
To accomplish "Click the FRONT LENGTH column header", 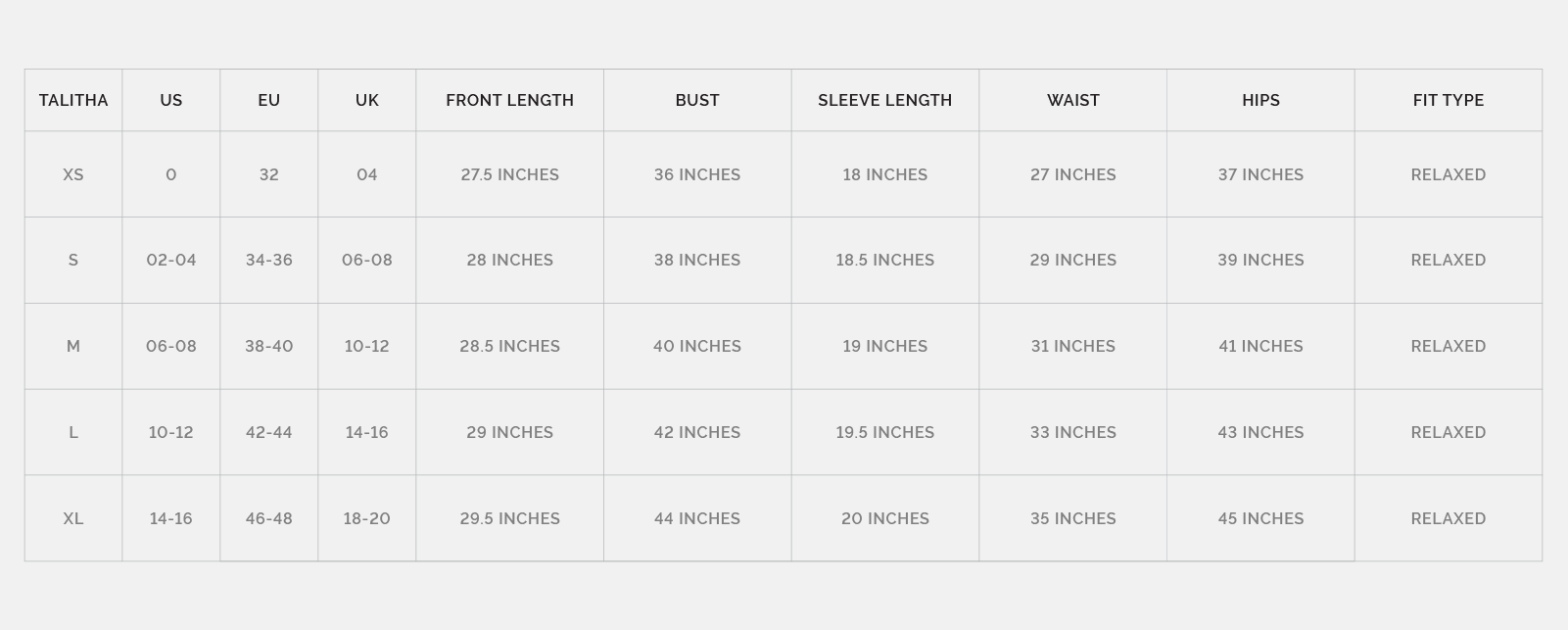I will tap(509, 100).
